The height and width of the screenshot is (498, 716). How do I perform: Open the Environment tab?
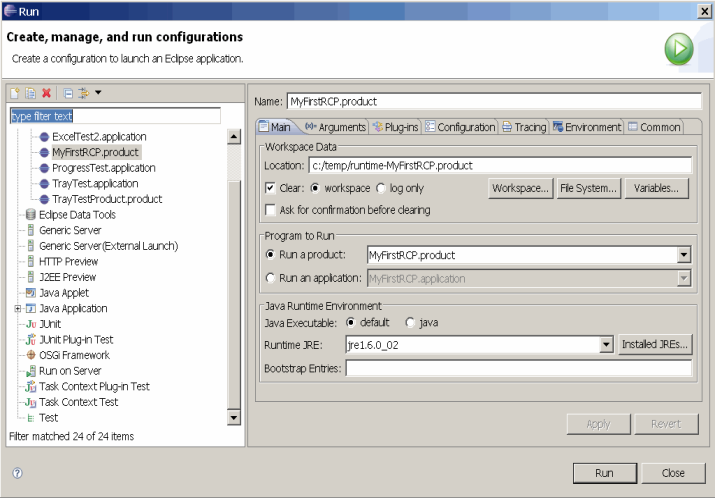[587, 127]
